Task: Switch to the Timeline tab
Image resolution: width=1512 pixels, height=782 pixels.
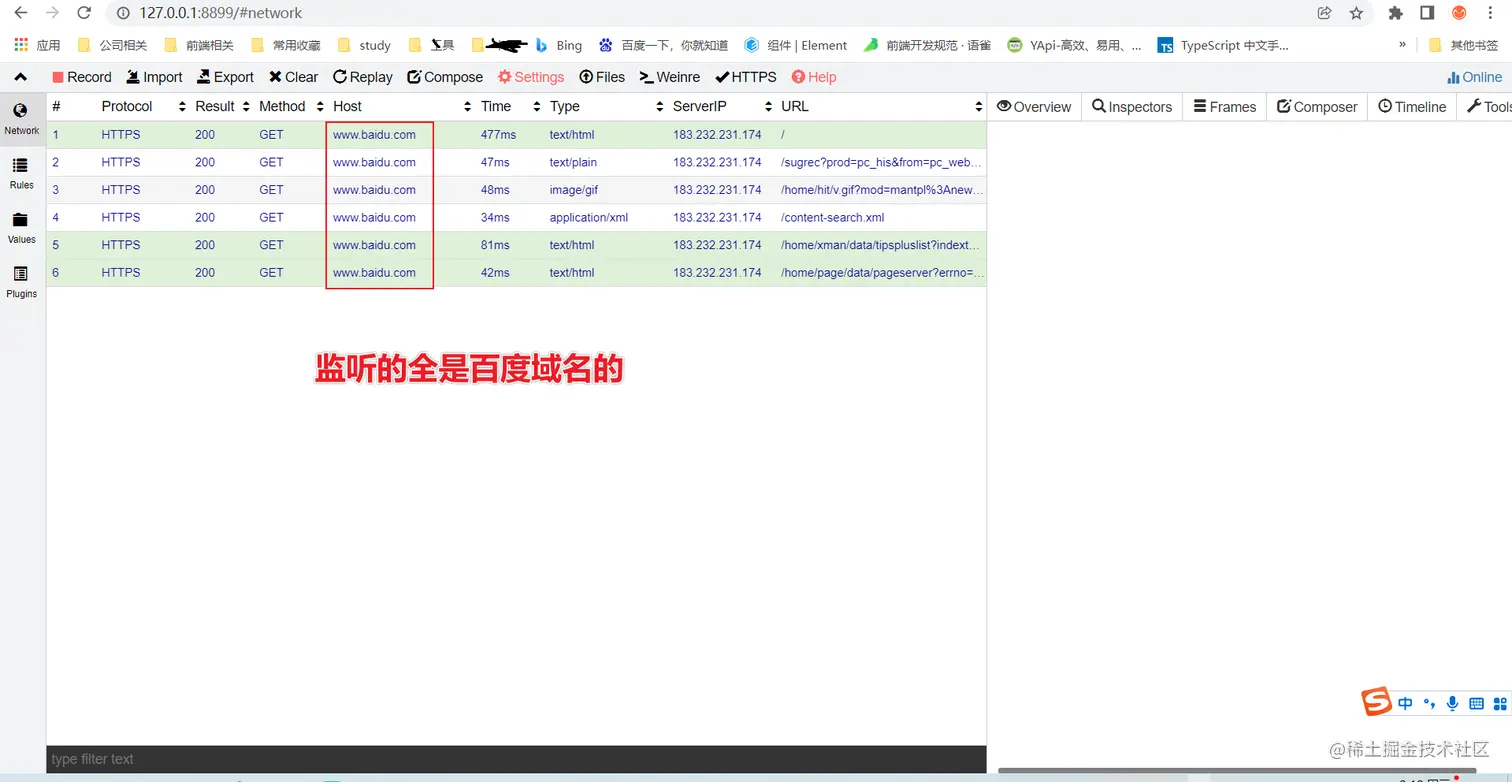Action: (1412, 107)
